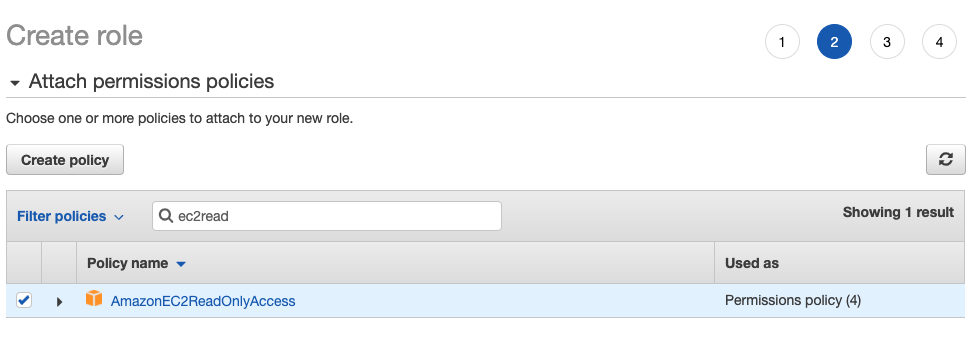Open the AmazonEC2ReadOnlyAccess policy link

tap(203, 301)
